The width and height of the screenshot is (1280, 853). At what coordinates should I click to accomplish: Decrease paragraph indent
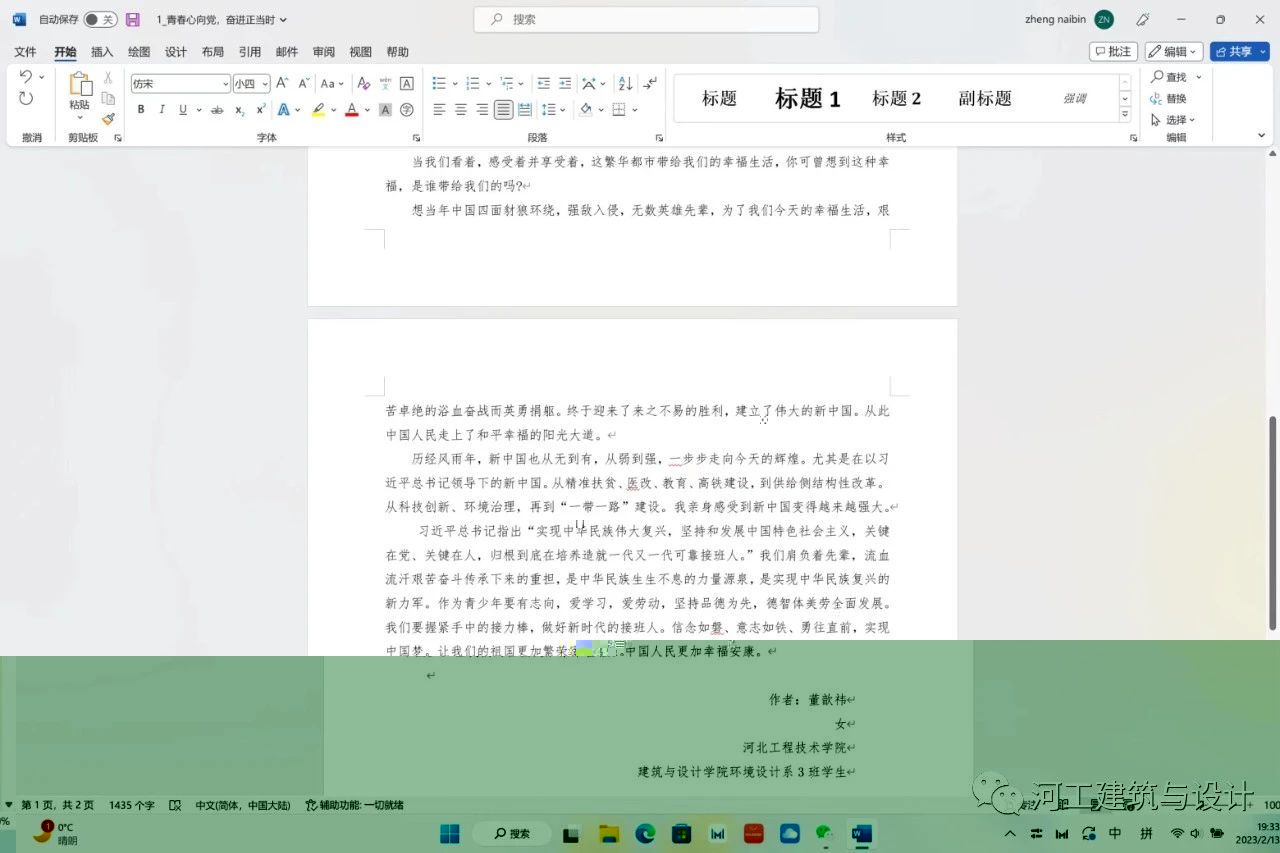tap(543, 84)
